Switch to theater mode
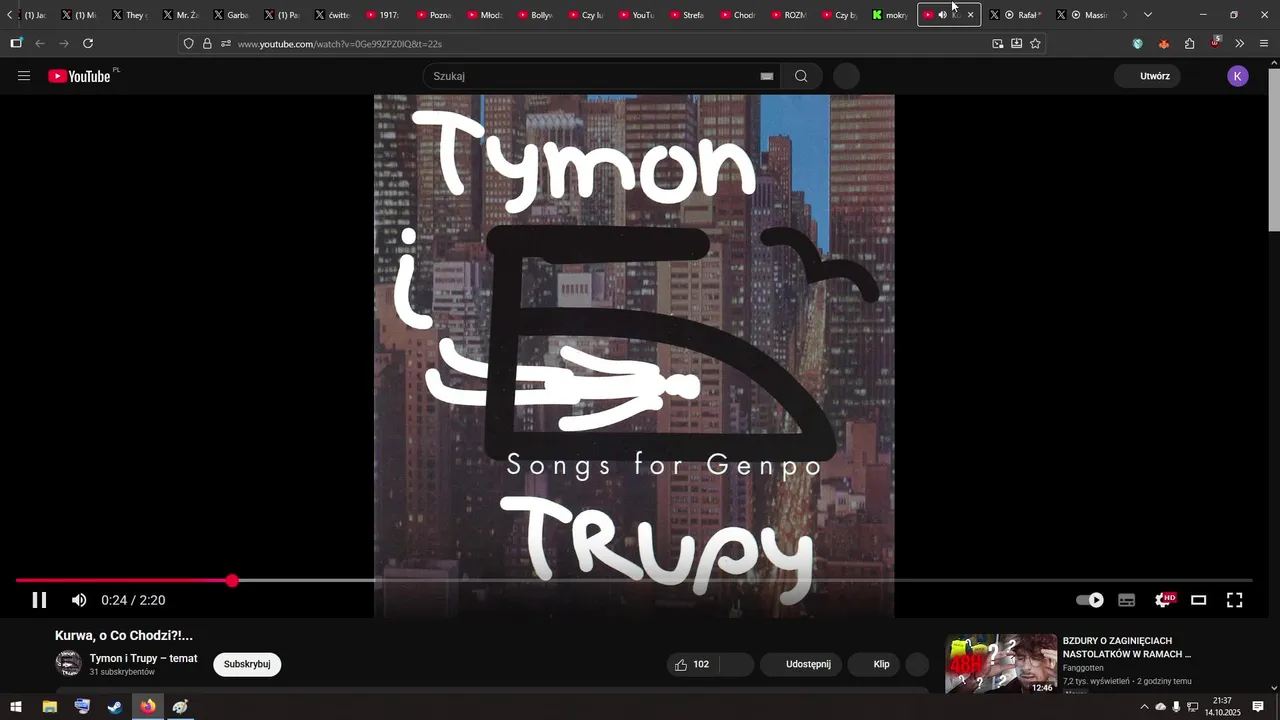This screenshot has width=1280, height=720. pos(1199,600)
